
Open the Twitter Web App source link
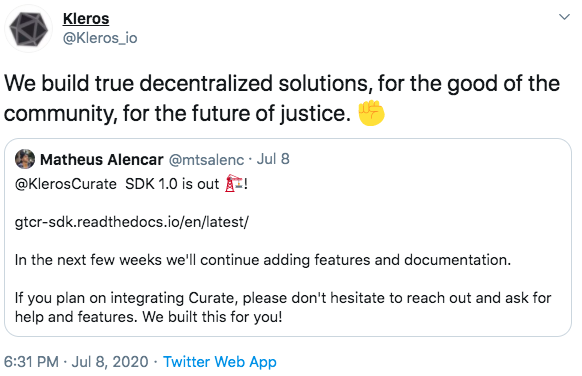(x=220, y=362)
